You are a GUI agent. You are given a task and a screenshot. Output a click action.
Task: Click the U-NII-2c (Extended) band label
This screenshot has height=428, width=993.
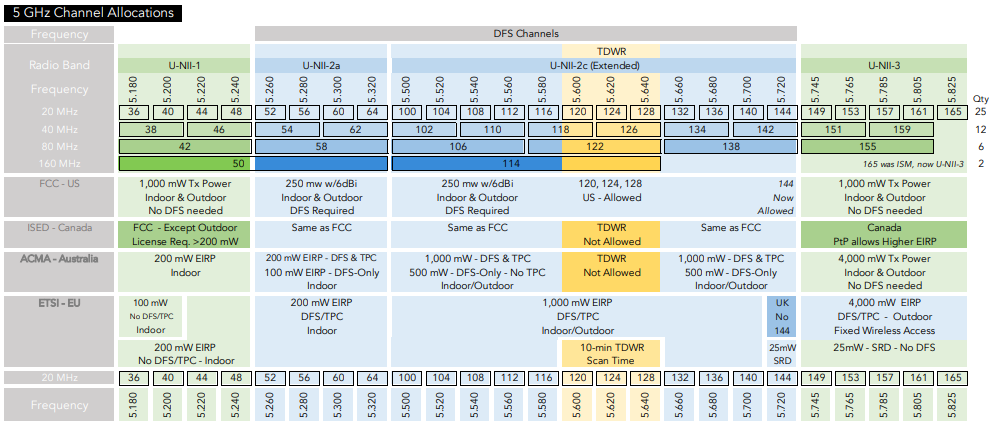(594, 65)
